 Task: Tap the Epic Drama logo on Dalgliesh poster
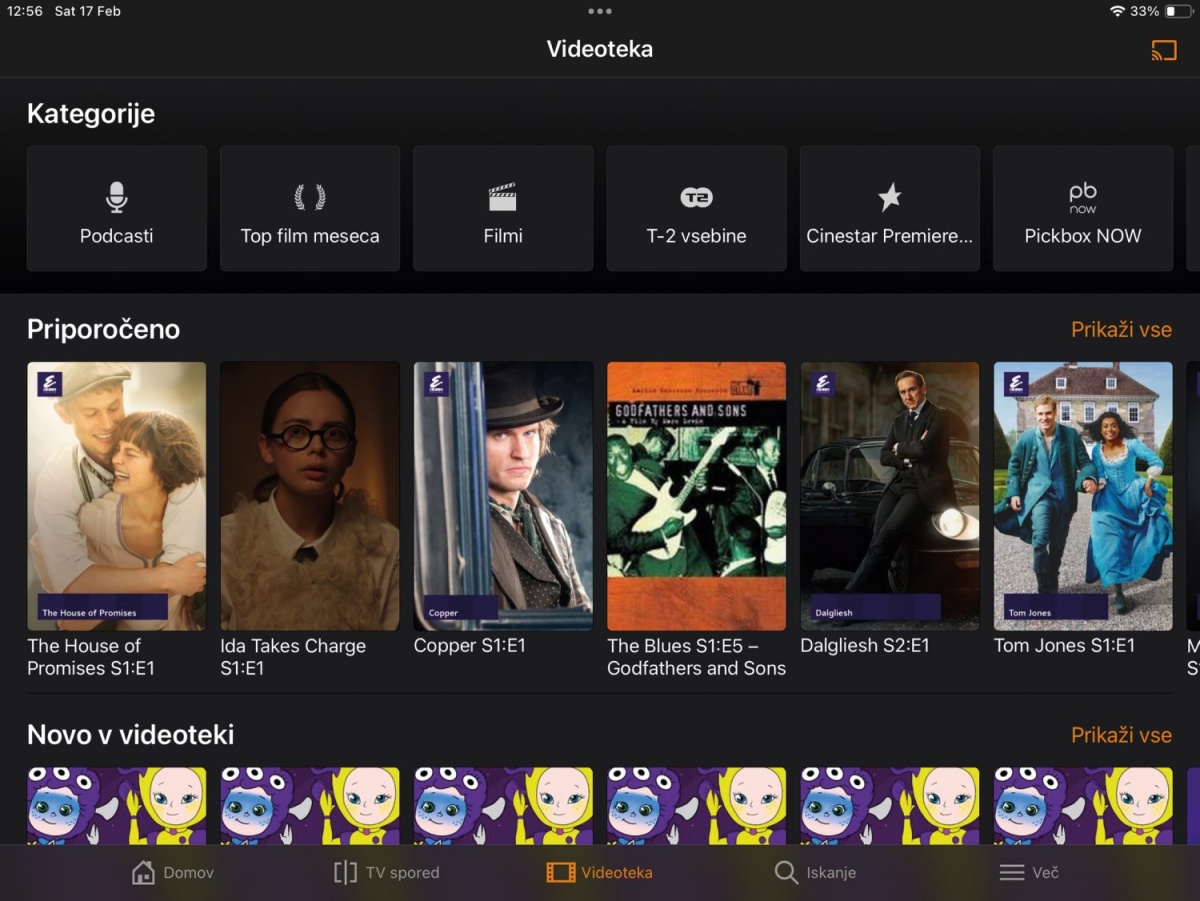pos(822,385)
